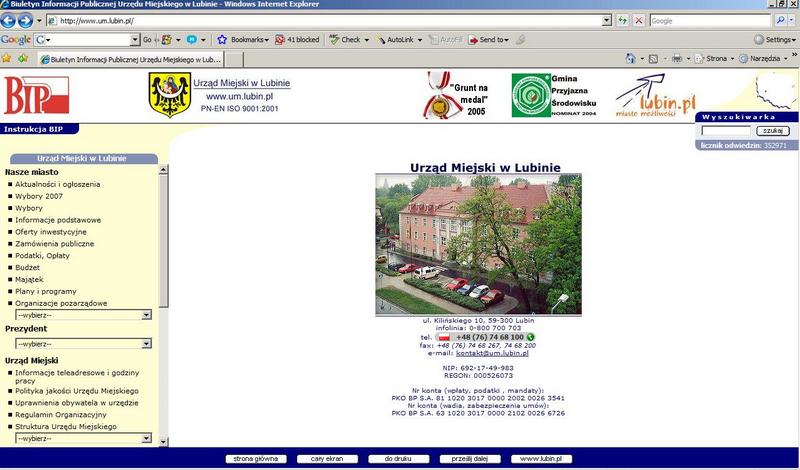Click the Refresh page icon

click(x=622, y=21)
